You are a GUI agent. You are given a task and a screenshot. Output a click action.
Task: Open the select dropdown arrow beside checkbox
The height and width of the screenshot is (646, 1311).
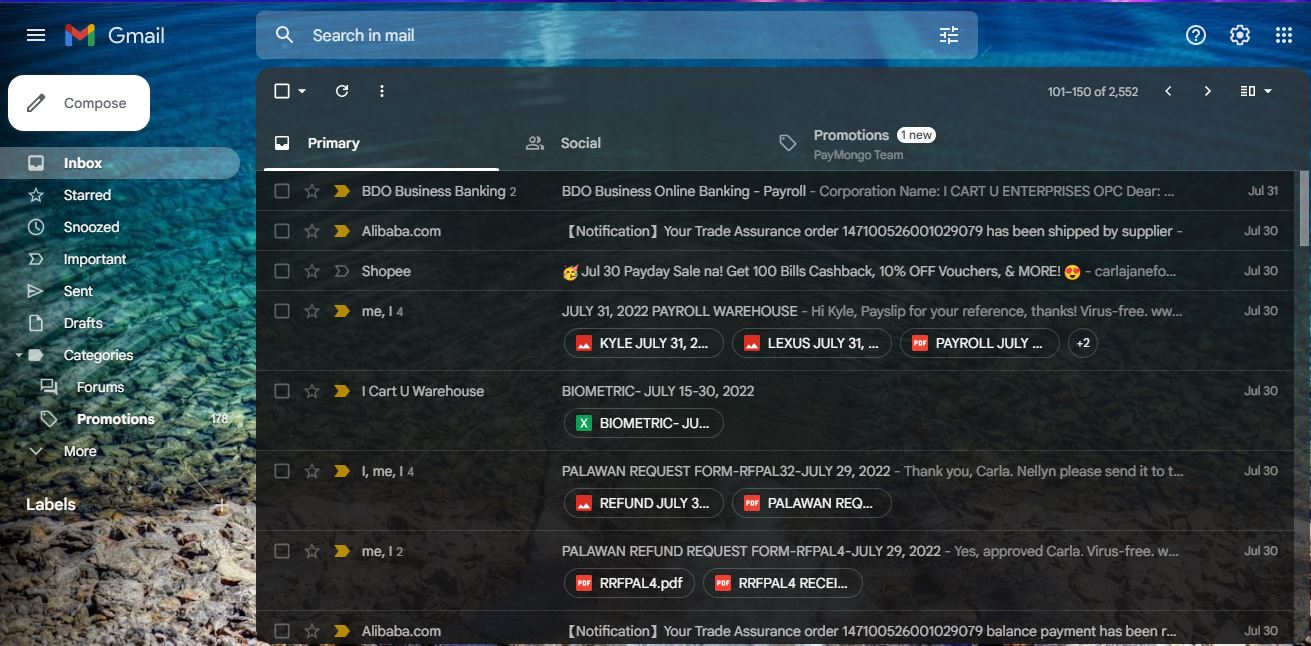click(302, 91)
